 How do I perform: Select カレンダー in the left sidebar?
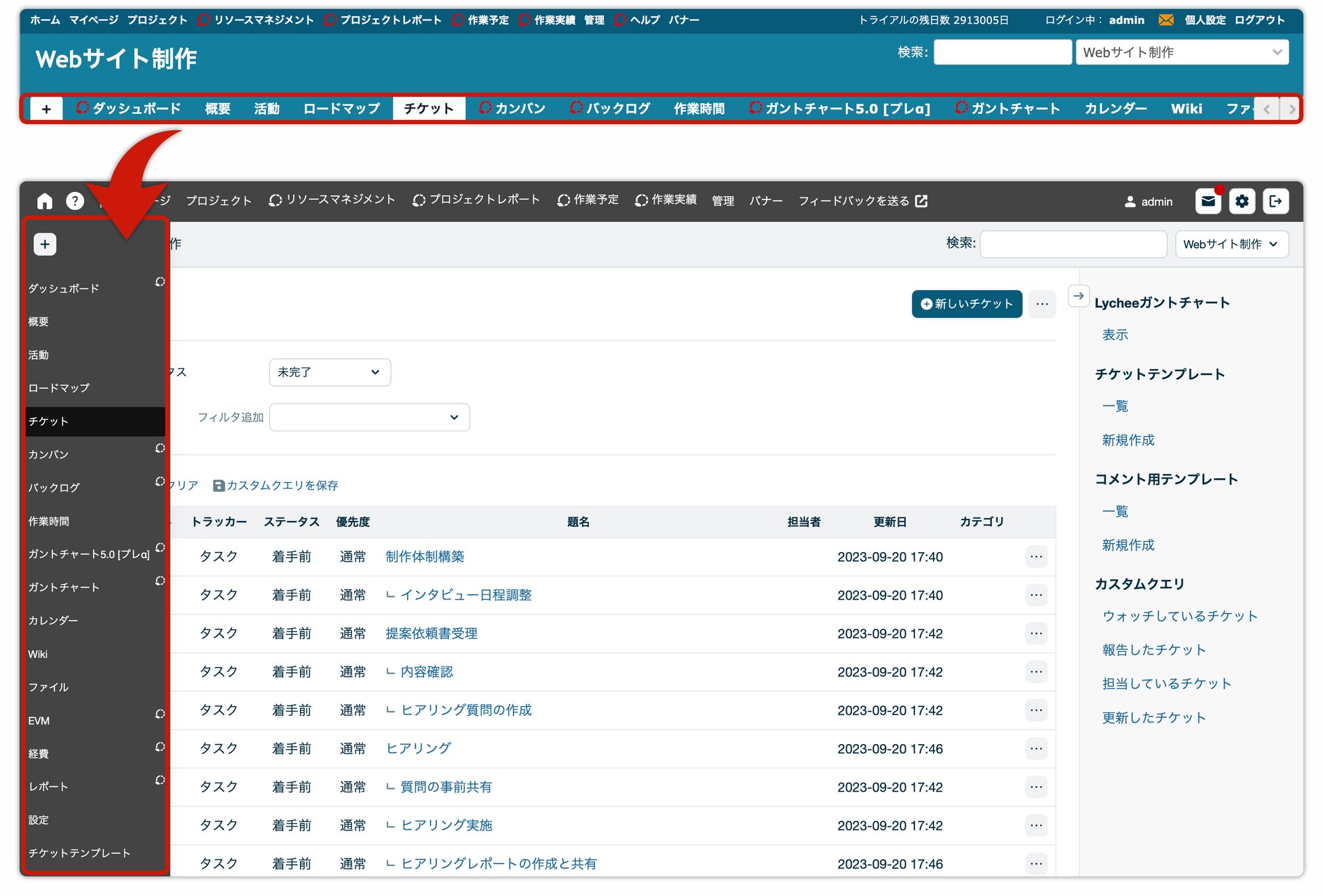[53, 621]
